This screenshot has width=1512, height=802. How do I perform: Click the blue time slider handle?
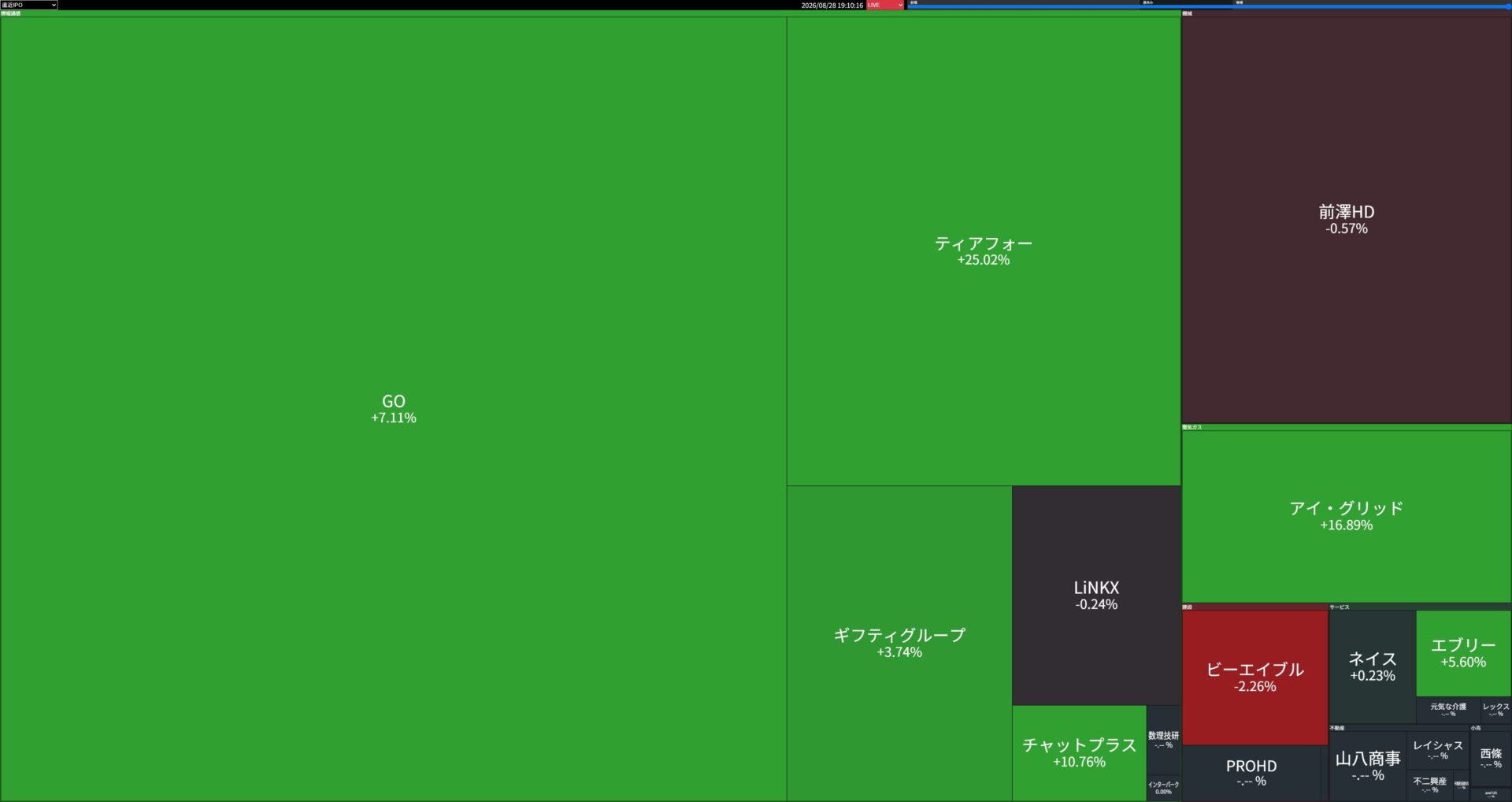point(1507,6)
